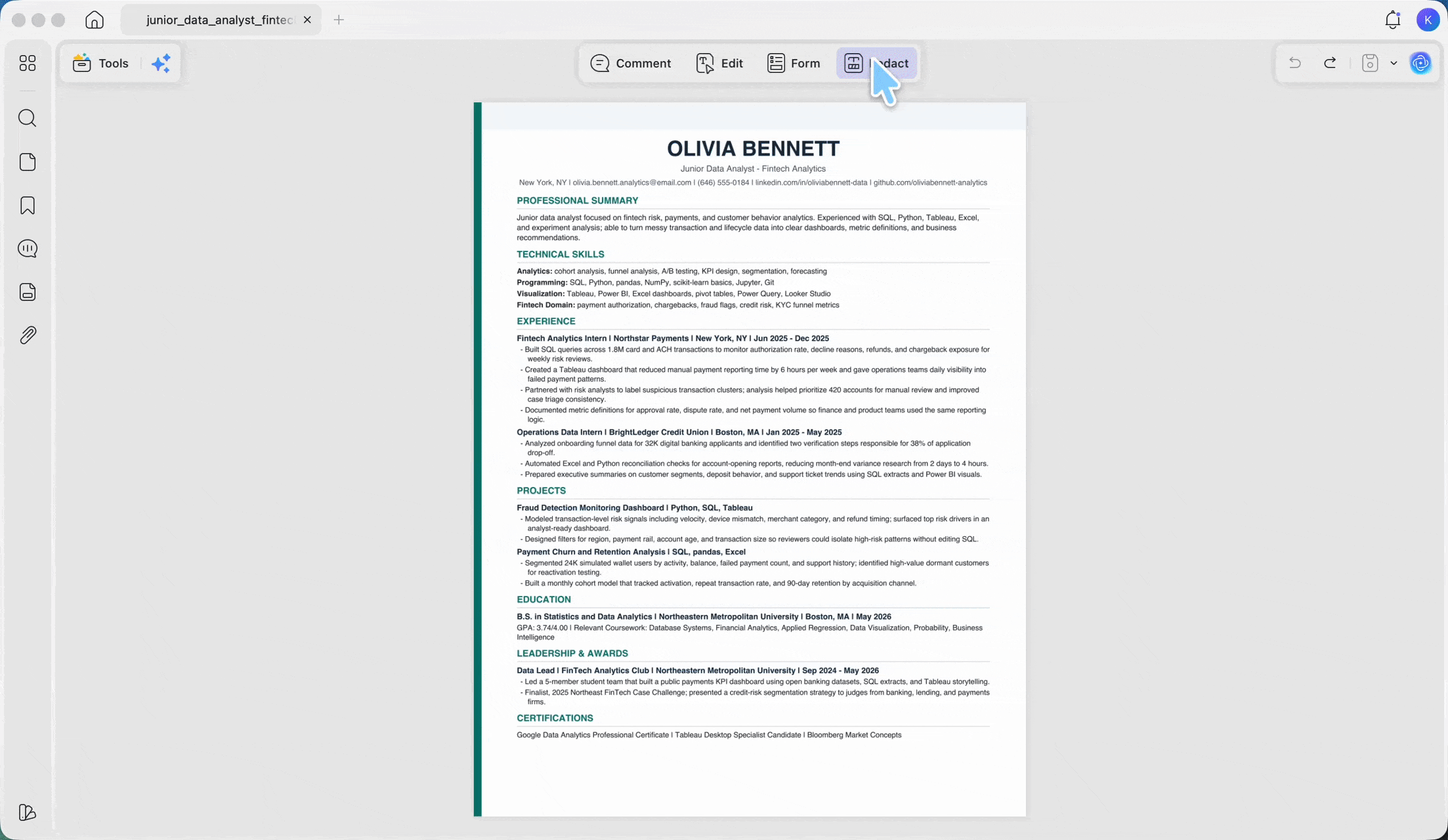
Task: Click the save disk icon
Action: click(x=1370, y=63)
